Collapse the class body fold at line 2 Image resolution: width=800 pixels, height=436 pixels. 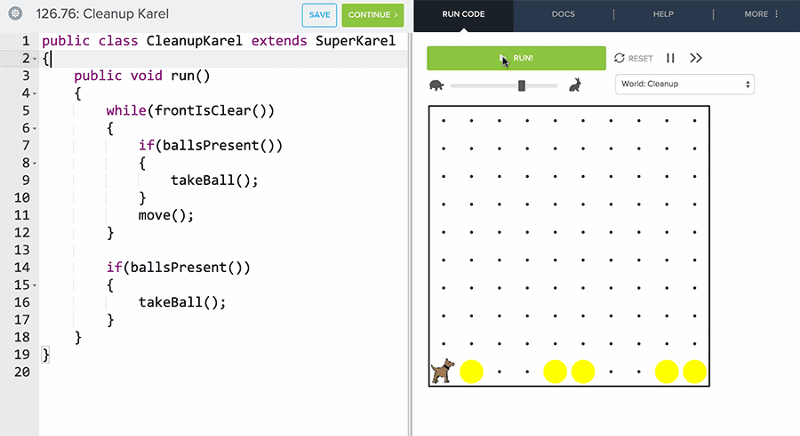point(34,59)
